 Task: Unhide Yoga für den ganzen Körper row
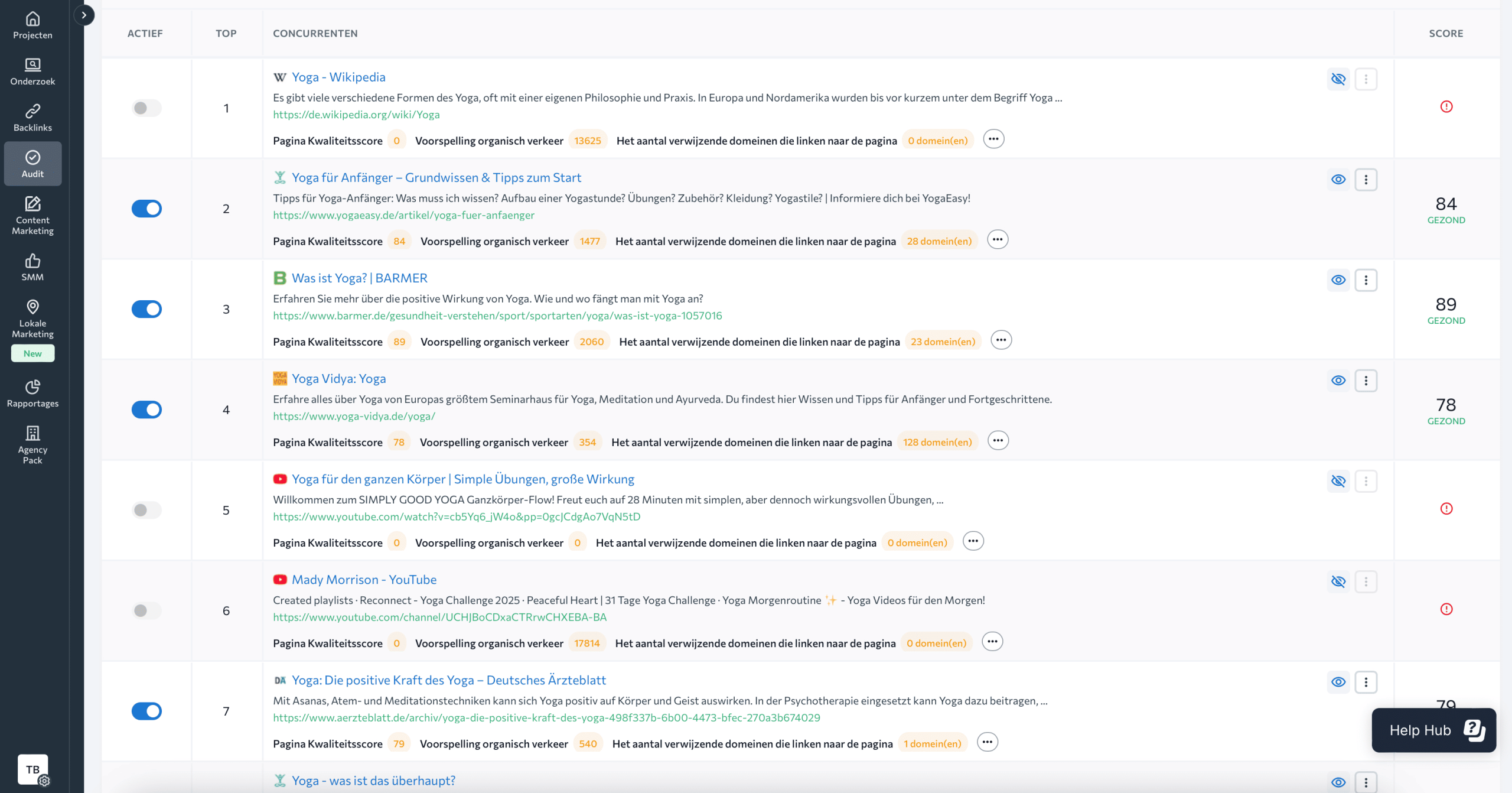point(1338,480)
